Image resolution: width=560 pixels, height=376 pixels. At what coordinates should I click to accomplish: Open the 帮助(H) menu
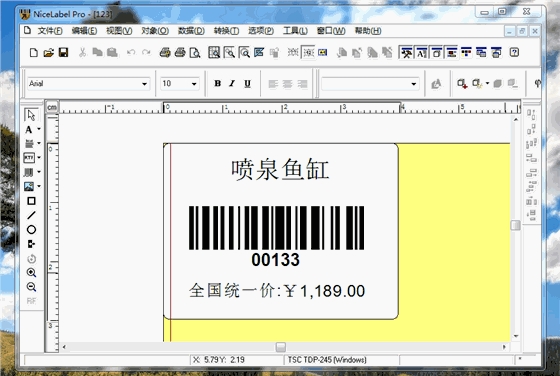(x=368, y=31)
